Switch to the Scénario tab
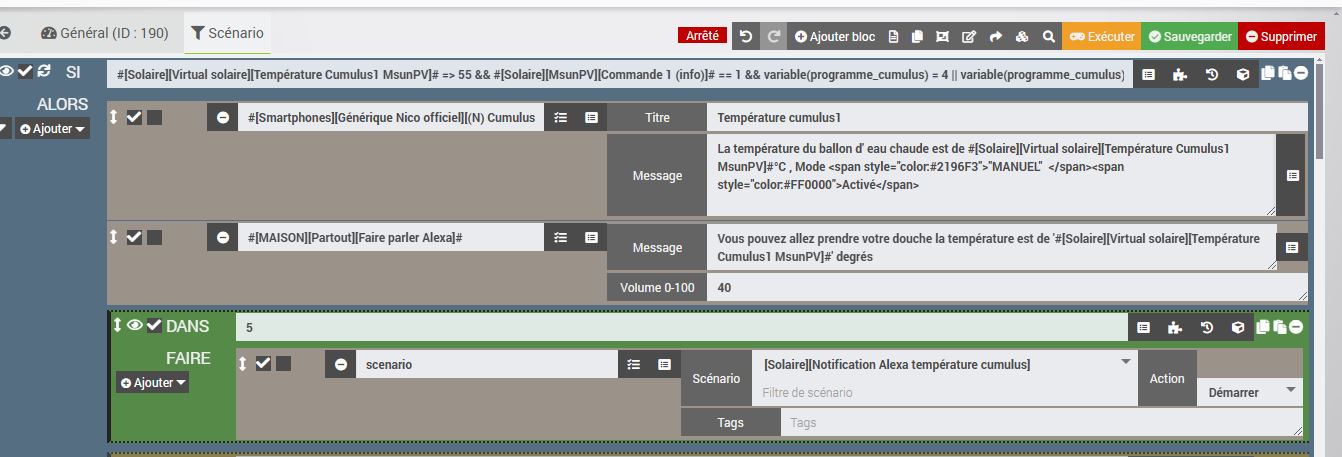Viewport: 1342px width, 457px height. (x=227, y=33)
